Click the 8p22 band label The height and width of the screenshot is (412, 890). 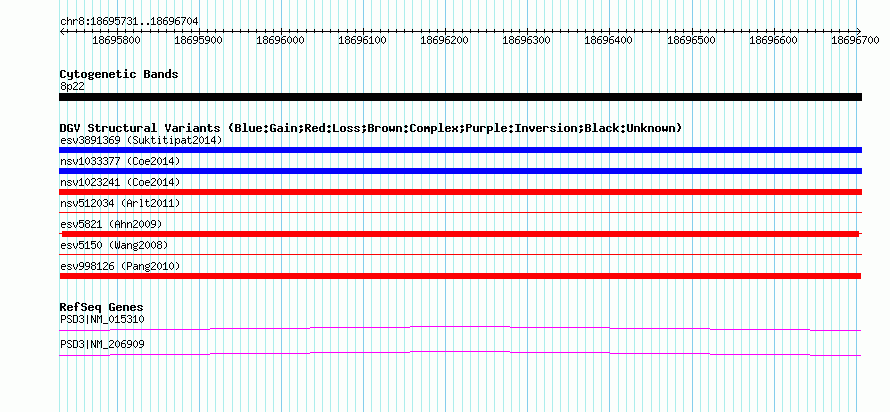coord(72,86)
